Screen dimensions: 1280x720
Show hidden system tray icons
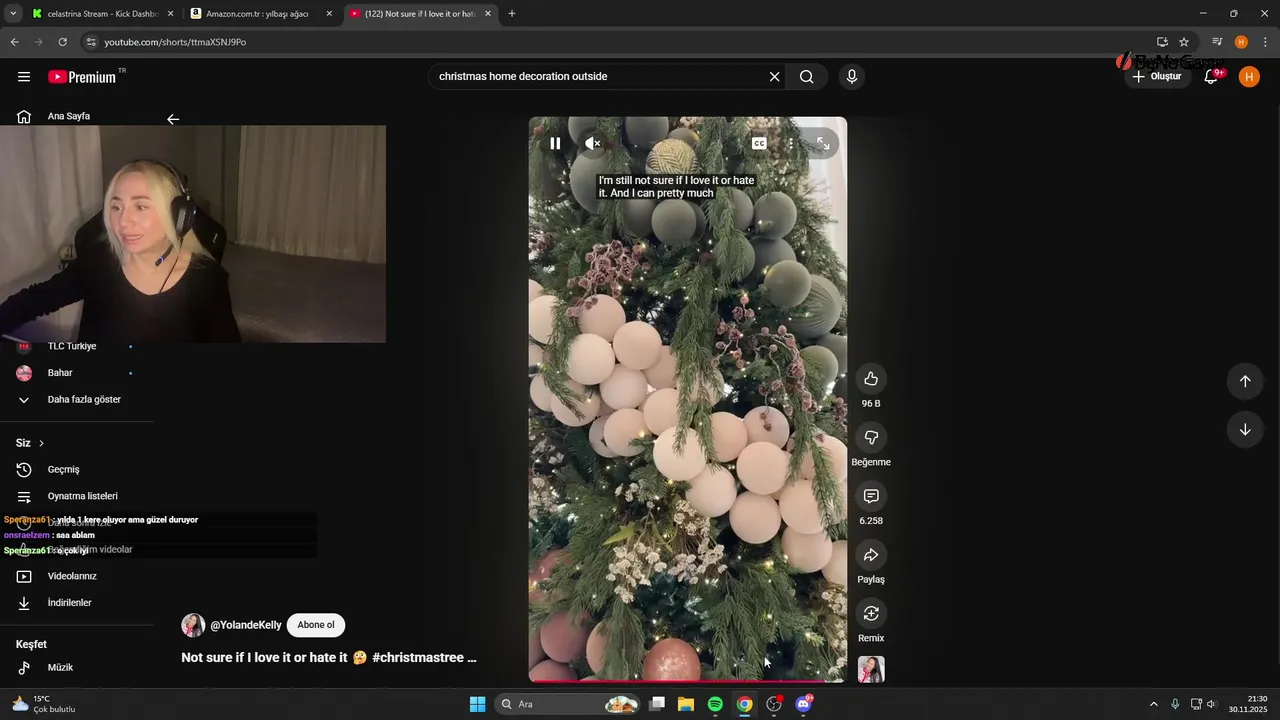point(1153,704)
